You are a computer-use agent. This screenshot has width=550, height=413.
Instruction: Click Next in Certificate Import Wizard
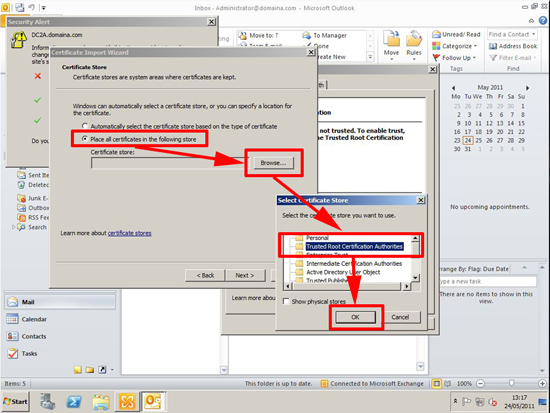[x=245, y=275]
